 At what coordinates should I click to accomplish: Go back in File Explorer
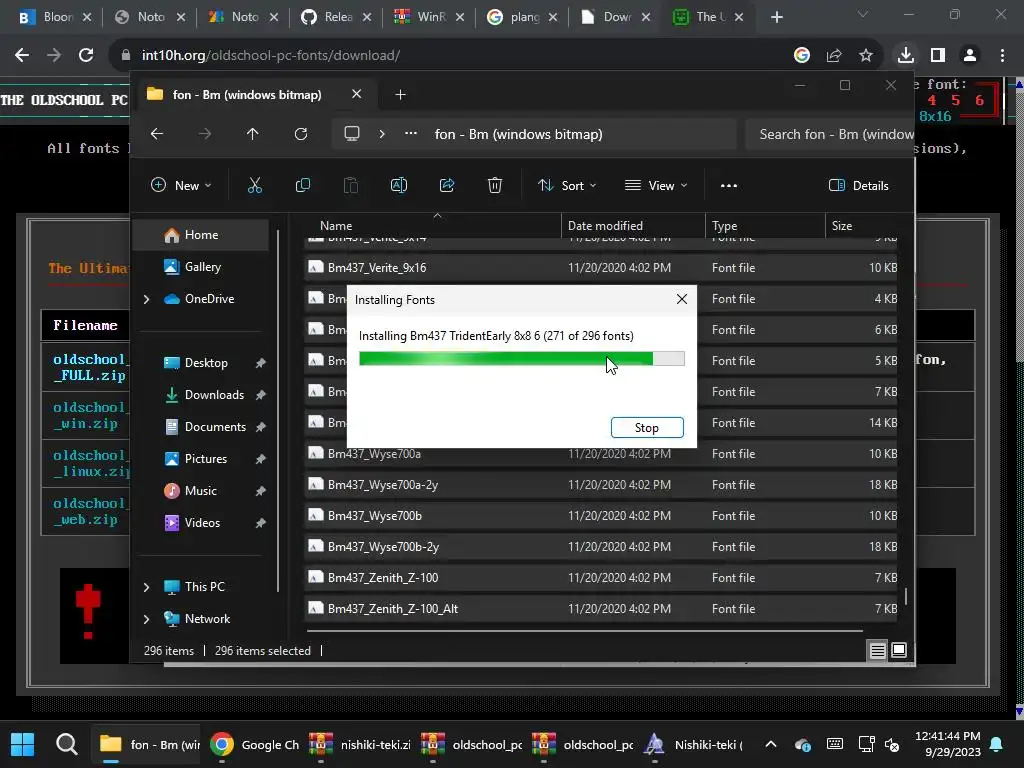click(157, 134)
